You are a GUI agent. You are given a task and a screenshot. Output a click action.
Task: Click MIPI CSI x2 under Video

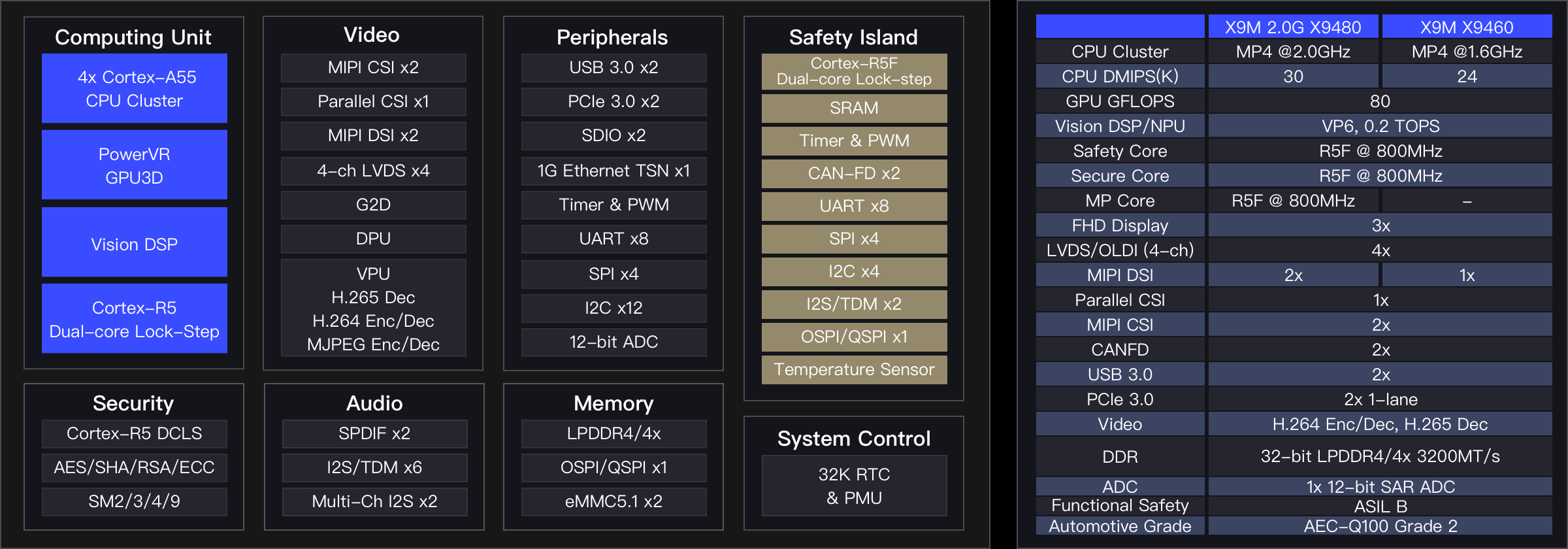(374, 68)
